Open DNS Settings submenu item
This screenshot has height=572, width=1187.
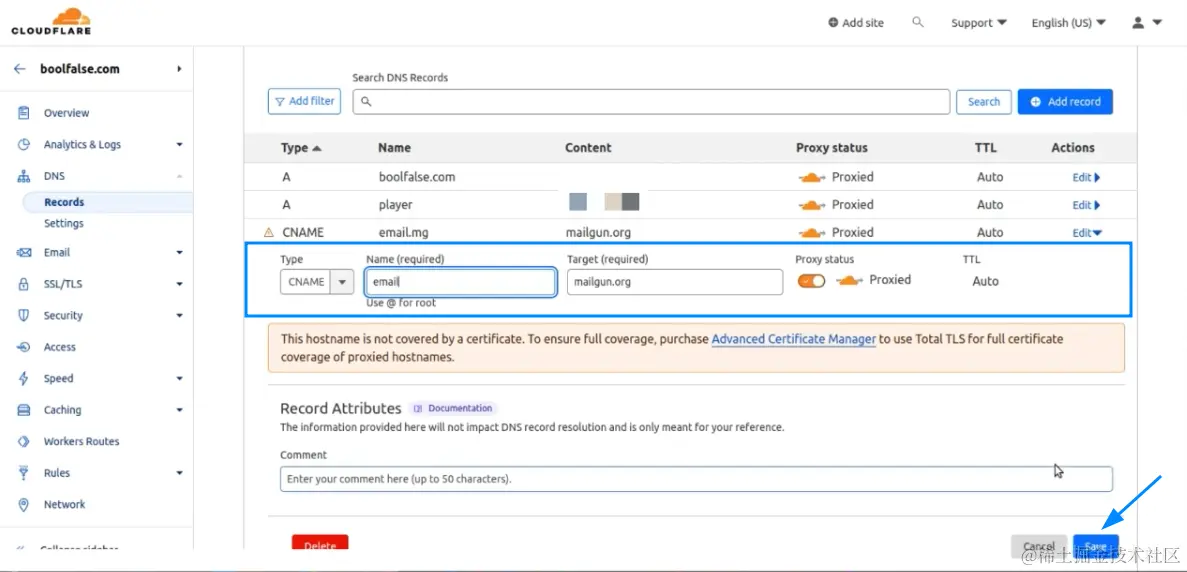(x=64, y=223)
